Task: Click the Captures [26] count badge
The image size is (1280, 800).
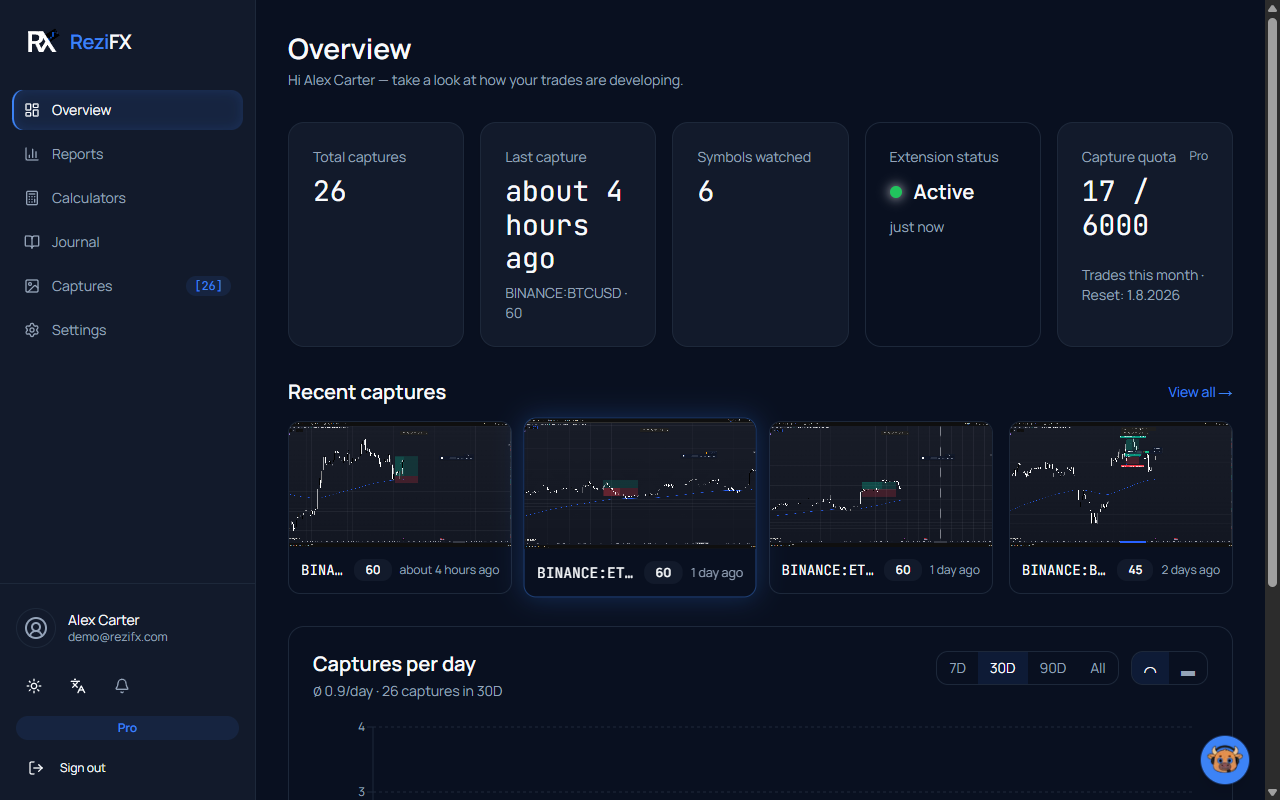Action: click(208, 286)
